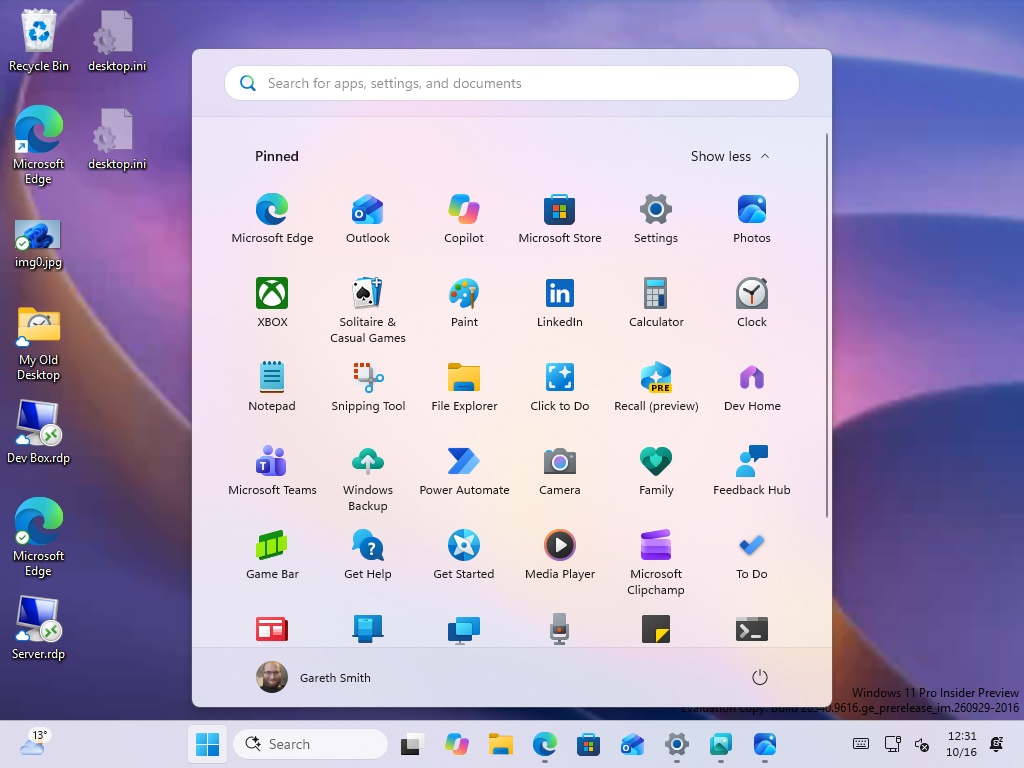
Task: Open LinkedIn pinned app
Action: pyautogui.click(x=560, y=302)
